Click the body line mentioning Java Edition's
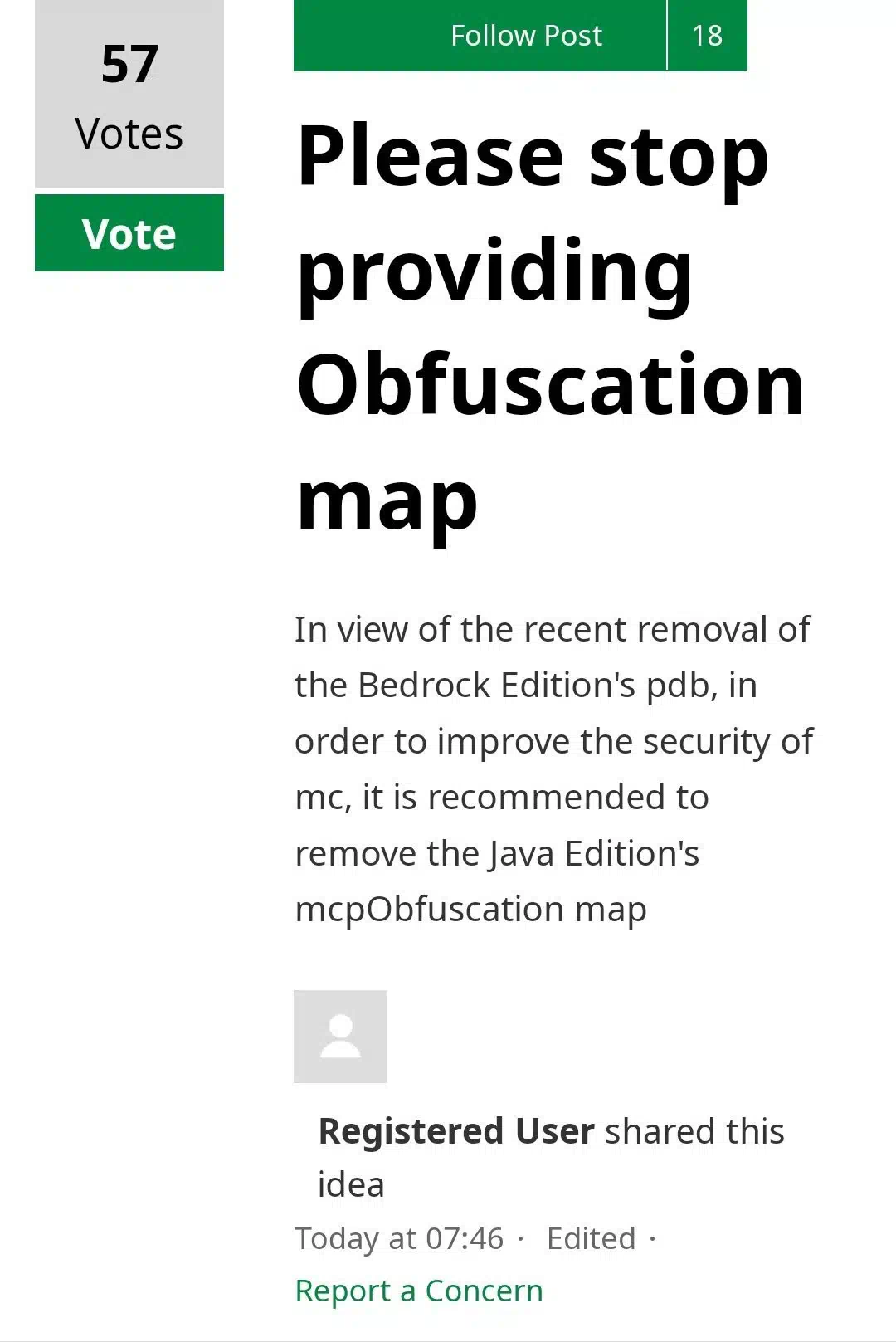Screen dimensions: 896x1342 pos(497,853)
